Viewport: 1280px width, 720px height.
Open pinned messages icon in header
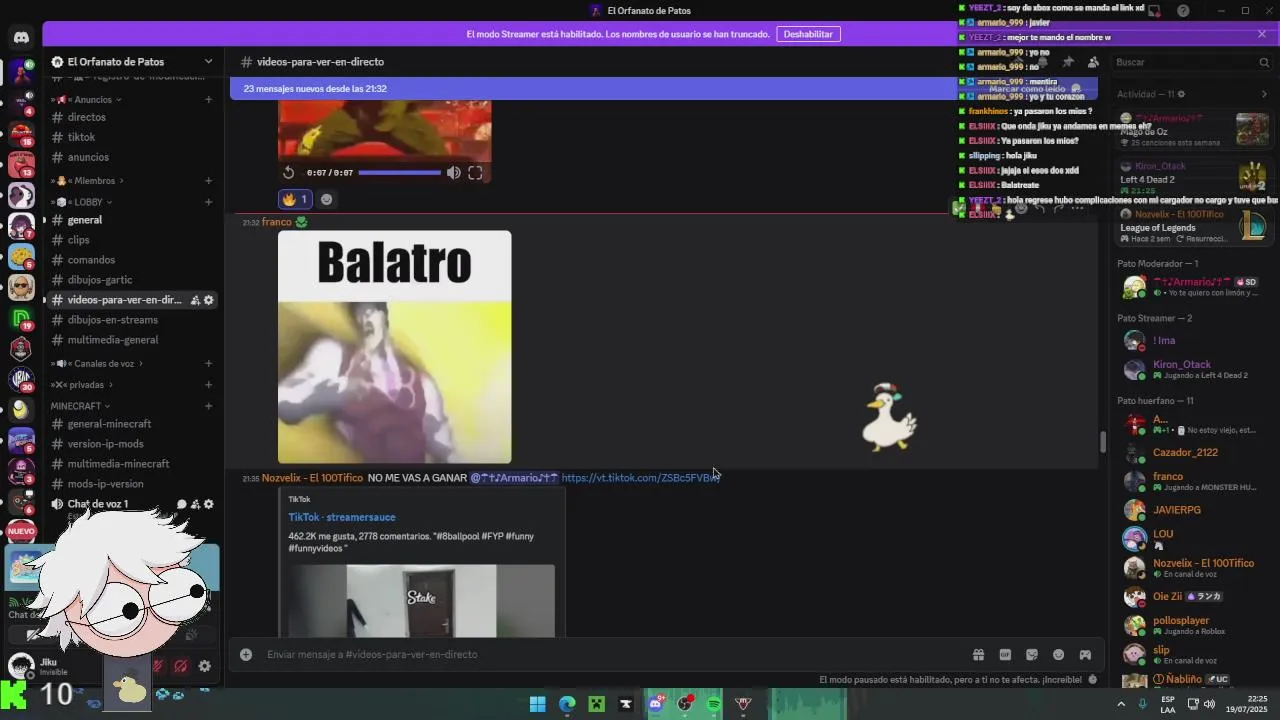1068,62
